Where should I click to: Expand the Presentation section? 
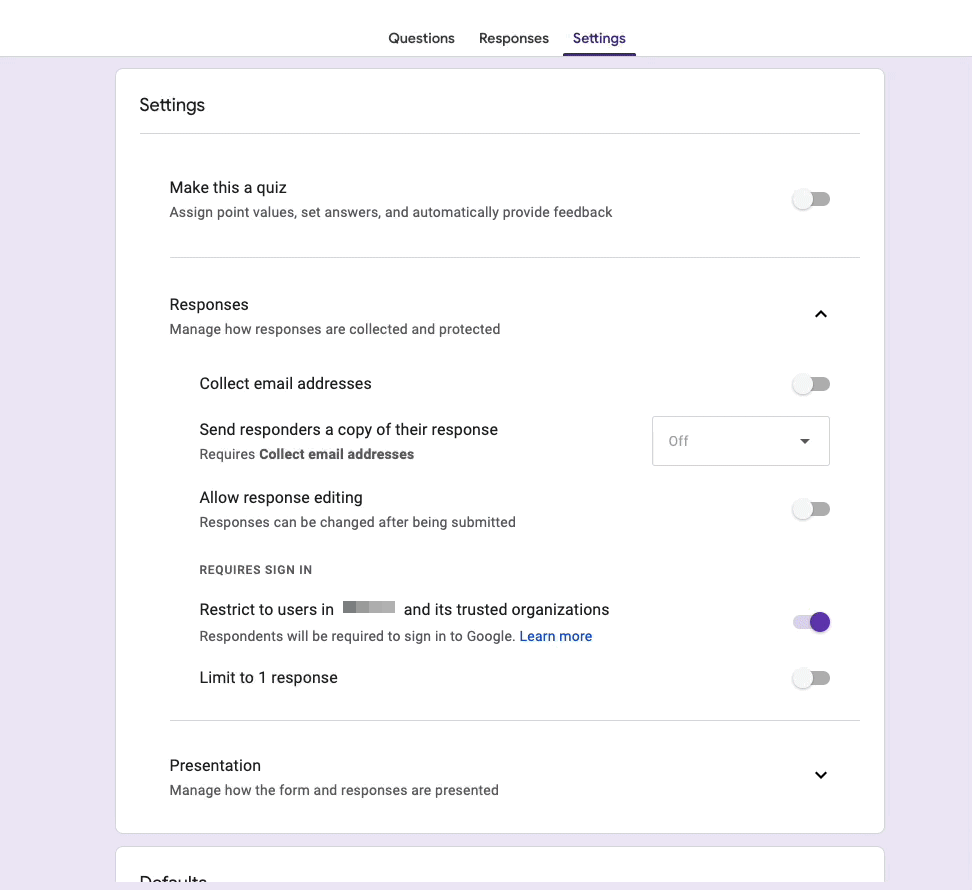pyautogui.click(x=820, y=775)
